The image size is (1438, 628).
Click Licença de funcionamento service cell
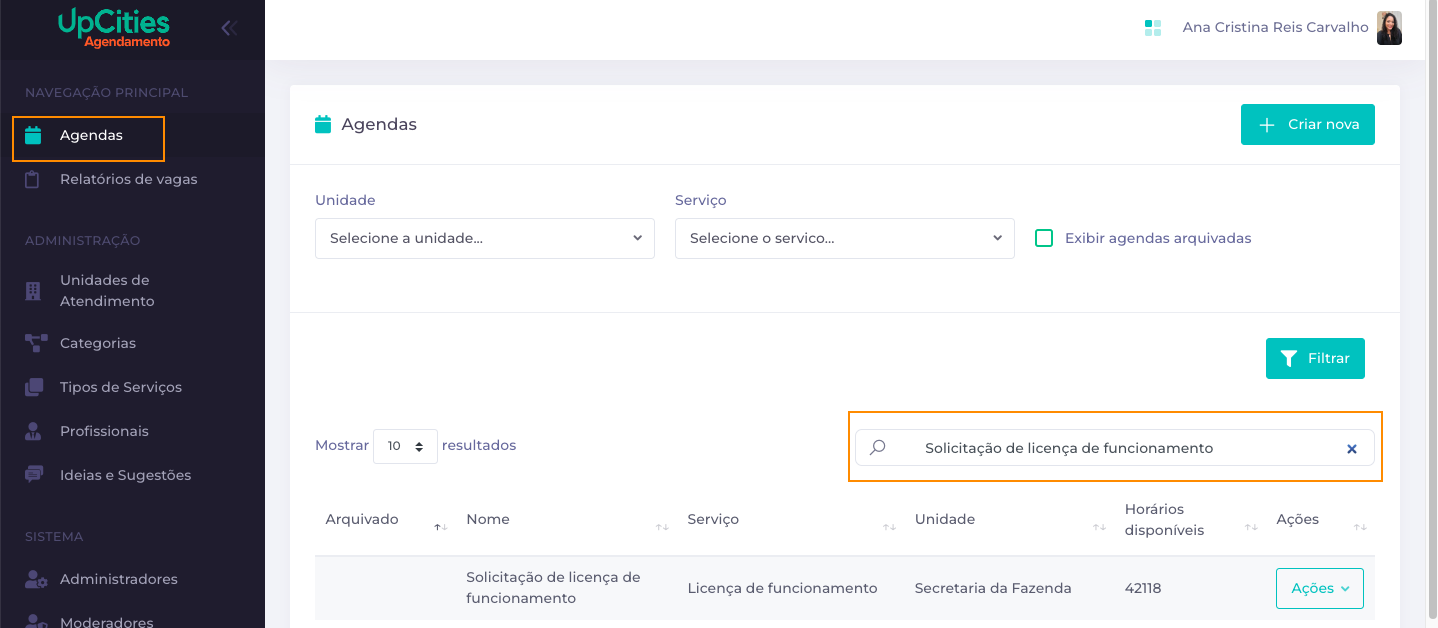782,588
